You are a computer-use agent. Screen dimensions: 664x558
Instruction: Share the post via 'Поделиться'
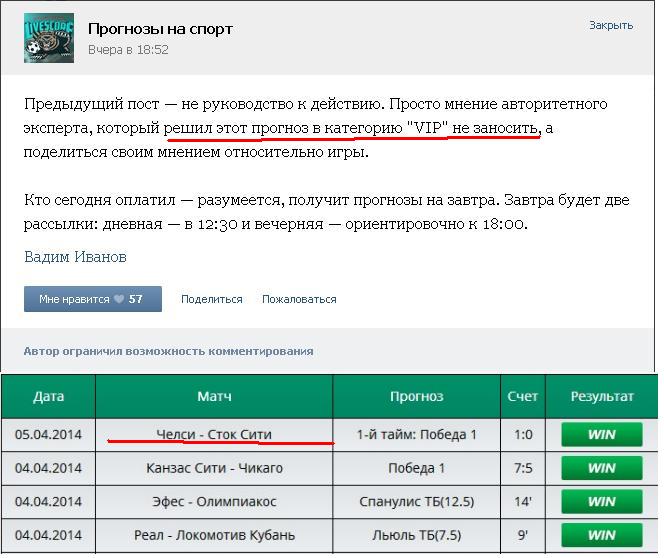point(212,299)
